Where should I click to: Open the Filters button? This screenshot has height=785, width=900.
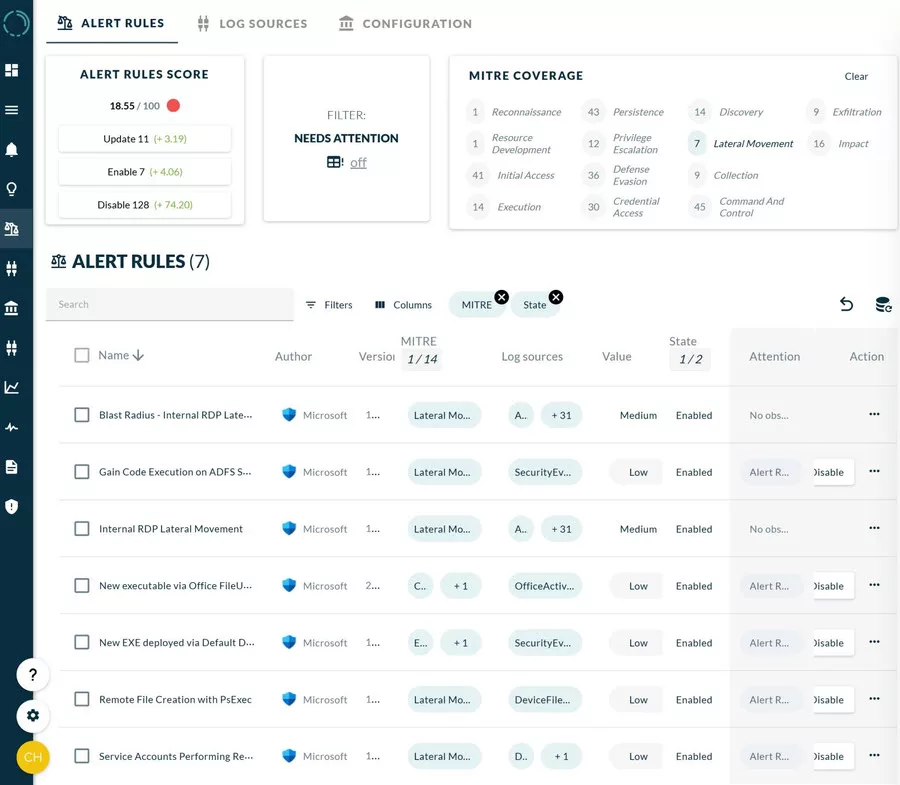pos(329,305)
